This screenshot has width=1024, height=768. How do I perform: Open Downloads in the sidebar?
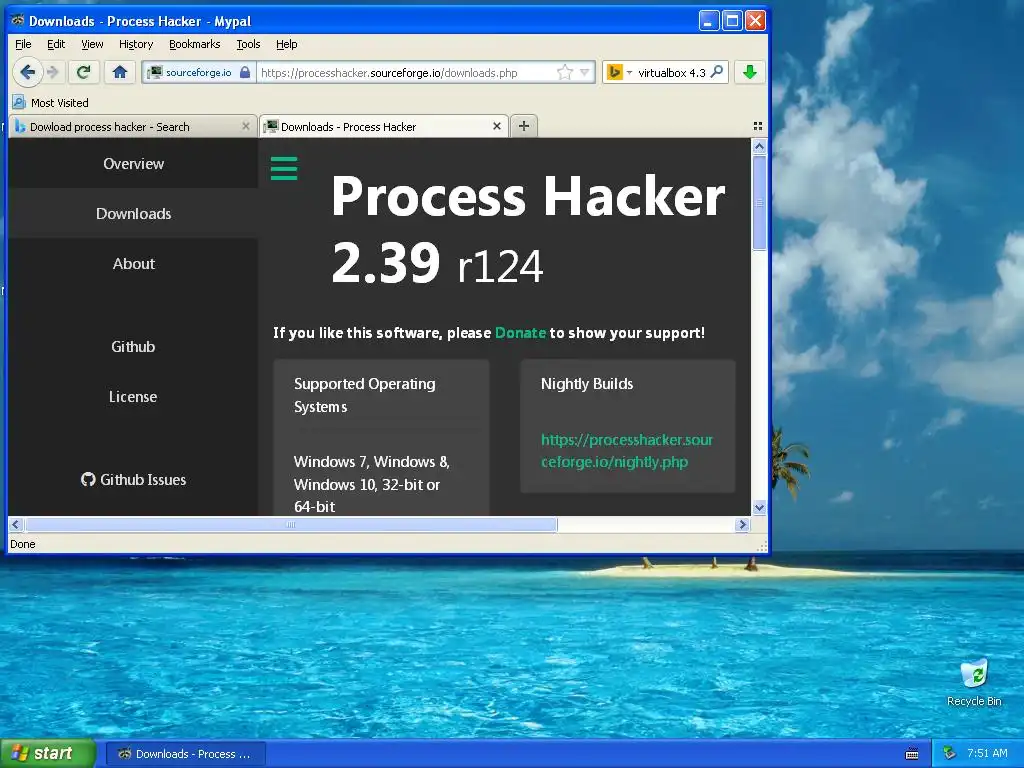tap(133, 214)
